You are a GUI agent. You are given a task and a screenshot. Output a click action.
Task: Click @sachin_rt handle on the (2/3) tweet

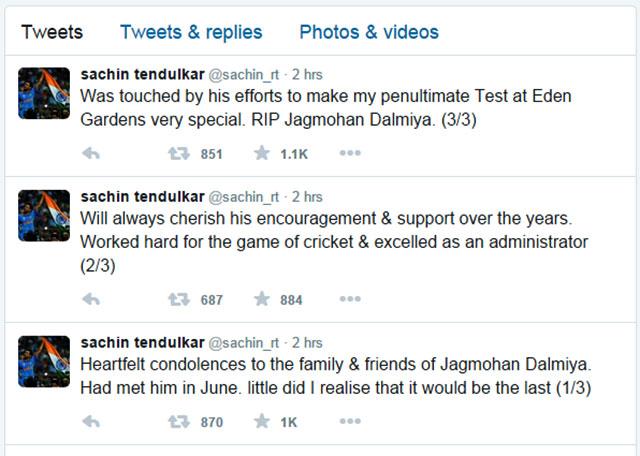[244, 197]
